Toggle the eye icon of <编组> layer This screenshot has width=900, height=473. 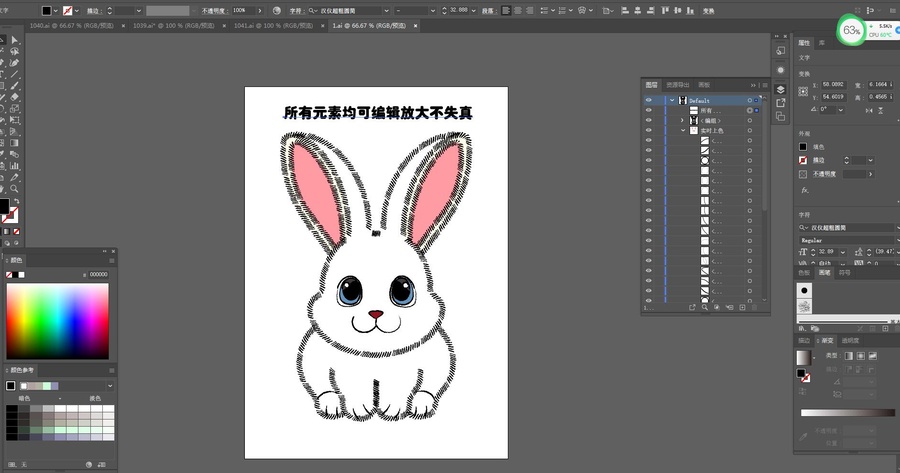coord(649,121)
